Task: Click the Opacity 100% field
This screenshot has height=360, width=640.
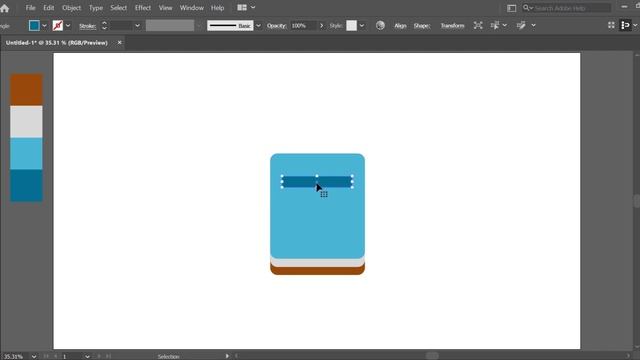Action: [303, 26]
